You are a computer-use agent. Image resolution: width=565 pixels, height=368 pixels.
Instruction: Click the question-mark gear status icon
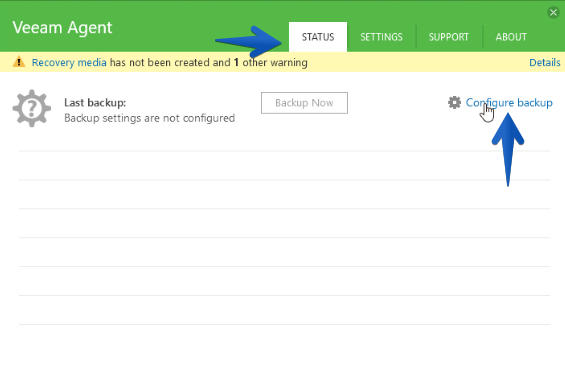[x=32, y=108]
